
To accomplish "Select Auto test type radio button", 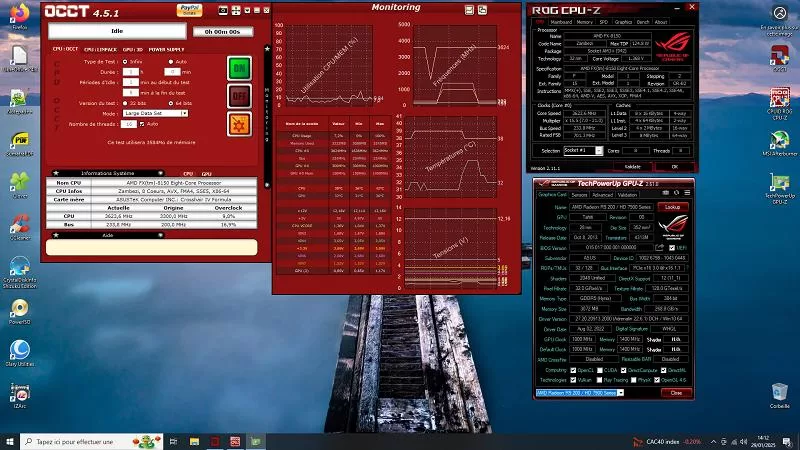I will pos(171,62).
